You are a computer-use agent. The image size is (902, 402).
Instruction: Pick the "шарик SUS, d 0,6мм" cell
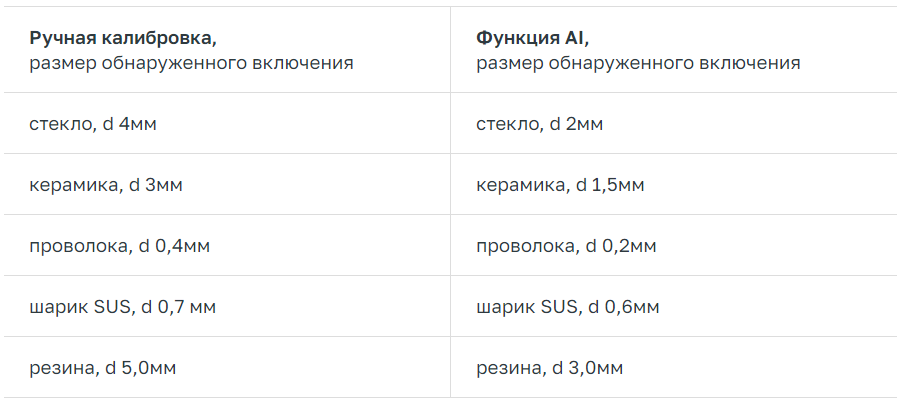[566, 307]
